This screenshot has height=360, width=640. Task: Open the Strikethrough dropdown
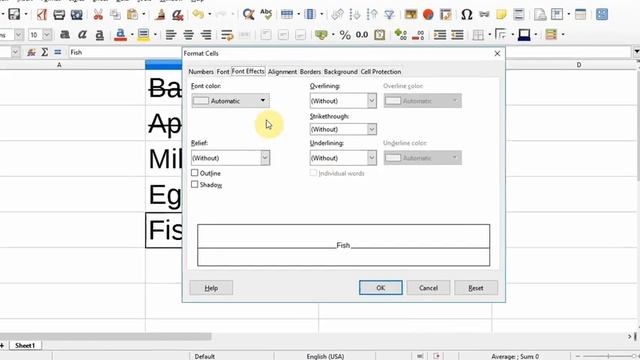point(343,129)
